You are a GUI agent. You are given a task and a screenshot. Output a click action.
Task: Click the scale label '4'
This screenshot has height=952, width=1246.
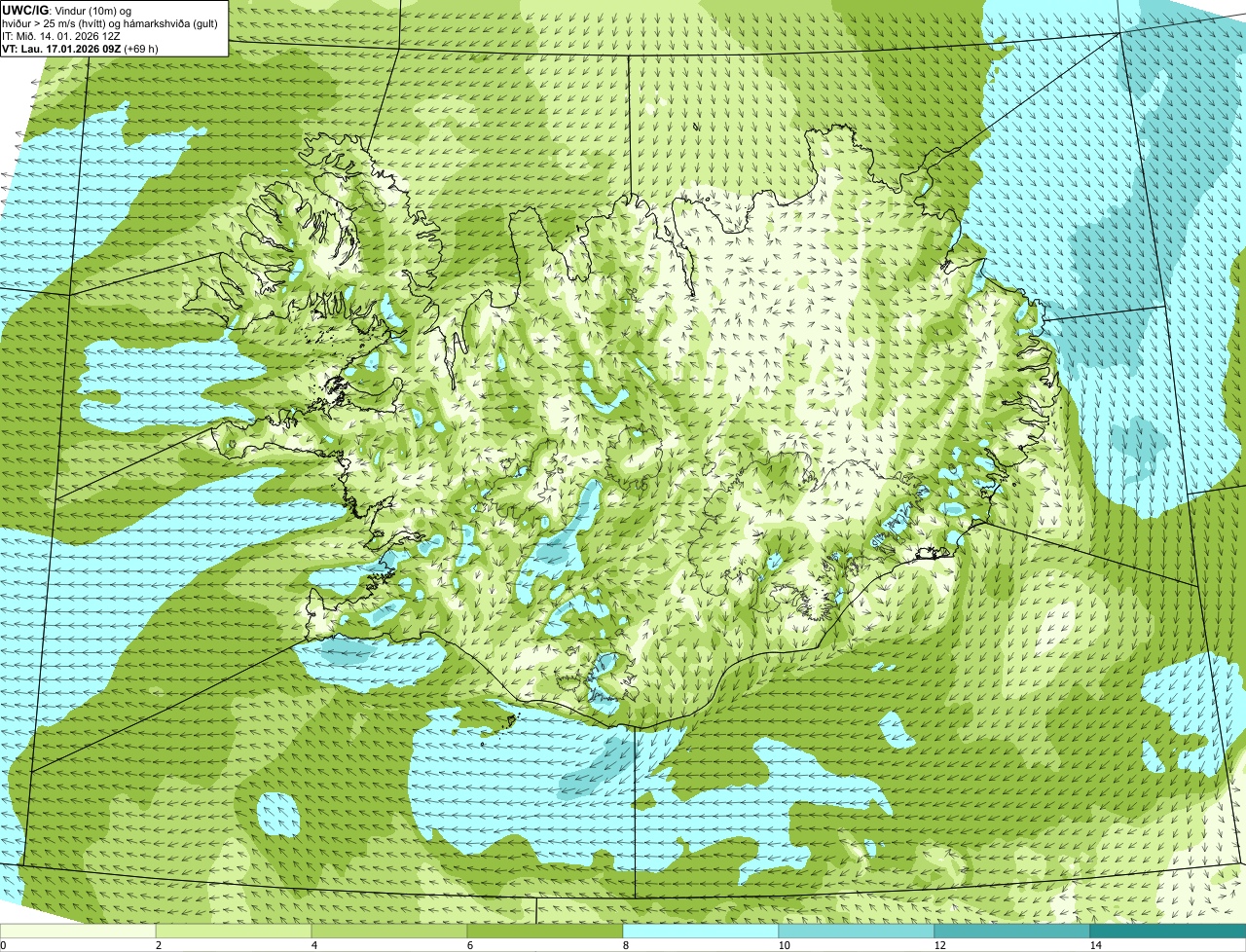point(313,945)
